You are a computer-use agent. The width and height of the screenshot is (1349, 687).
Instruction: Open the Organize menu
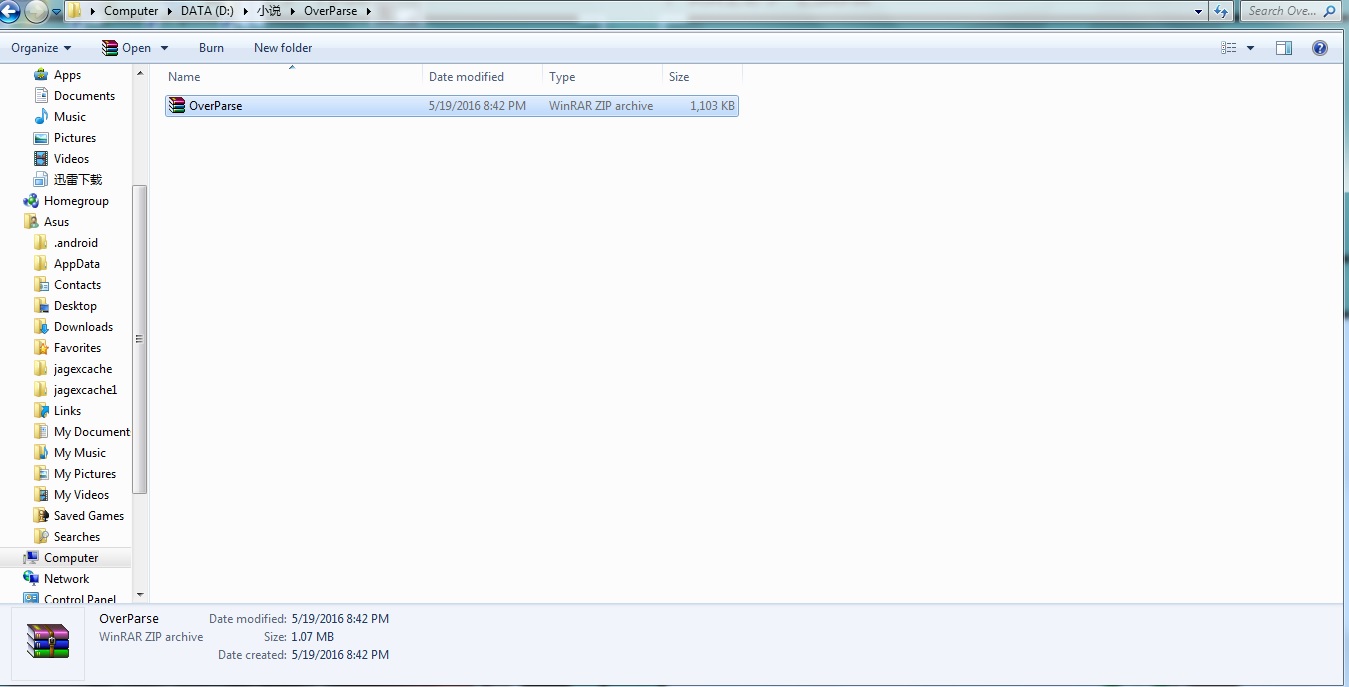pos(41,48)
